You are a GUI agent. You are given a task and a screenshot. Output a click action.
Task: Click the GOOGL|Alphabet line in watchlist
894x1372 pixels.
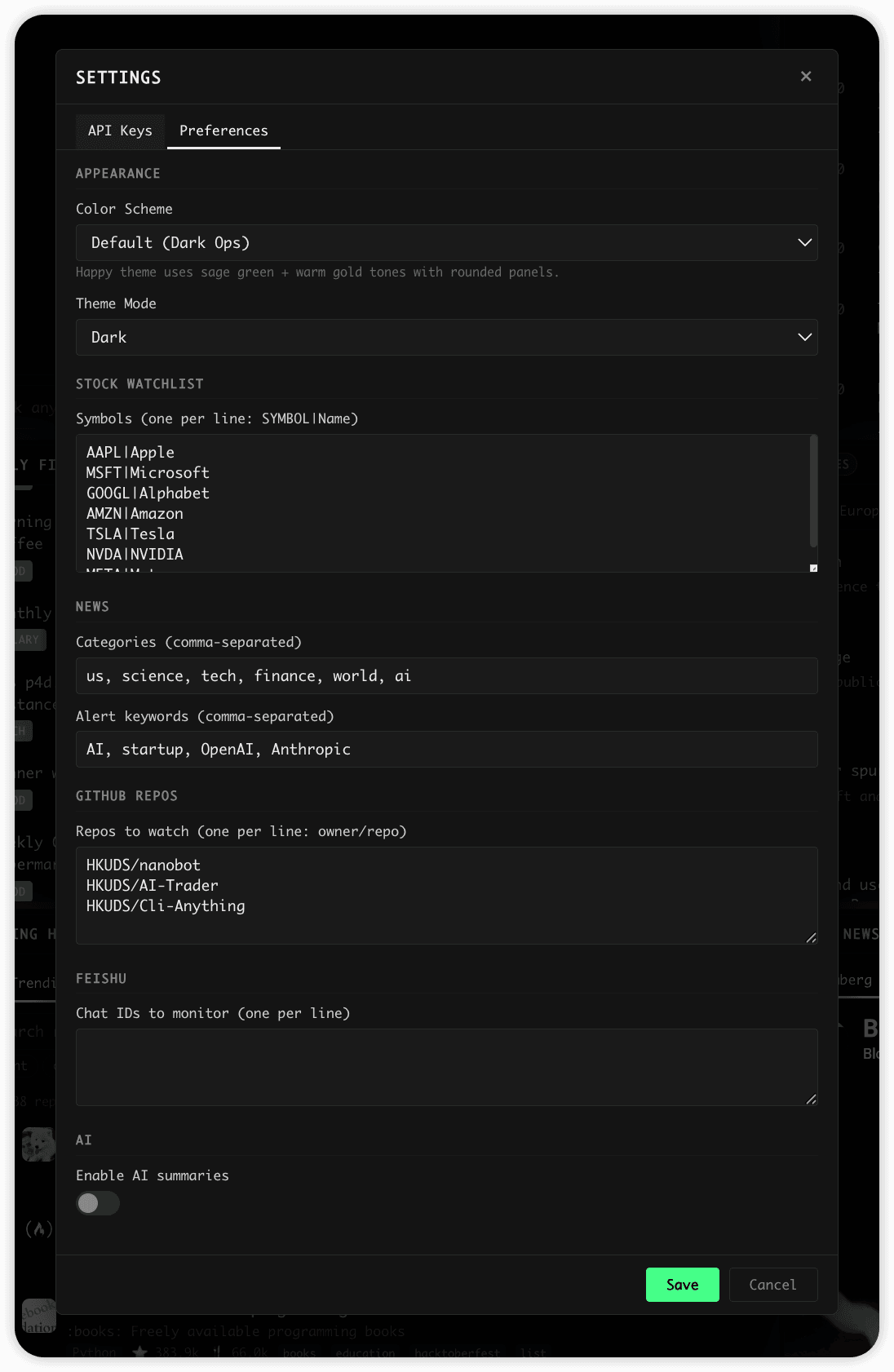click(x=148, y=493)
